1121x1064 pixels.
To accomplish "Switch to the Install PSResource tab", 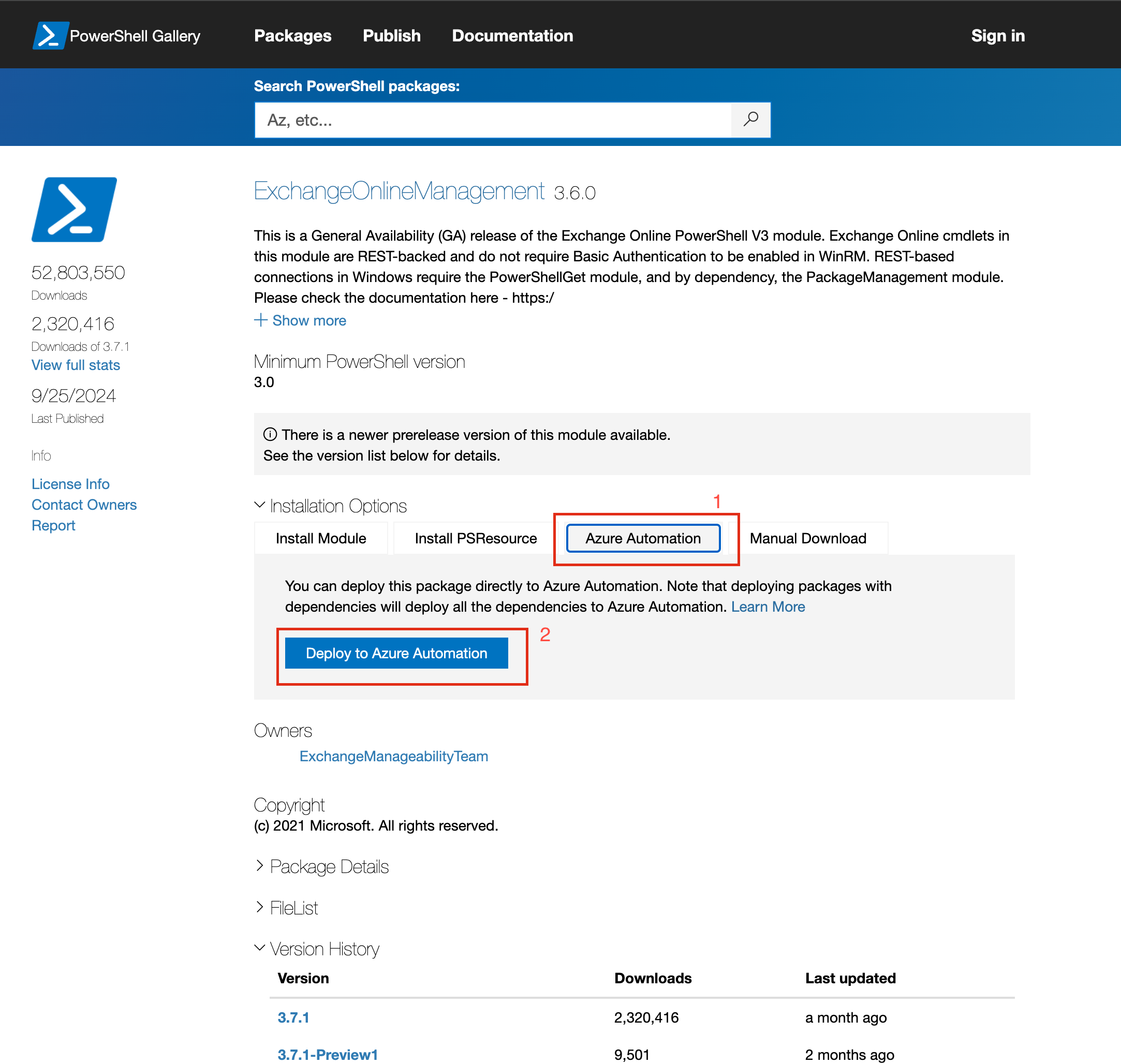I will [x=476, y=538].
